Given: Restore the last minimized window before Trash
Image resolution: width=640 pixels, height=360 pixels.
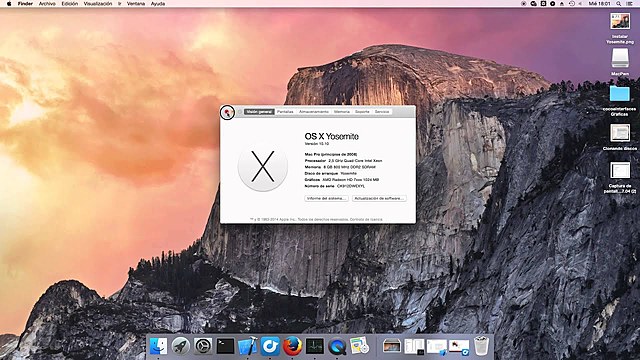Looking at the screenshot, I should pyautogui.click(x=459, y=347).
